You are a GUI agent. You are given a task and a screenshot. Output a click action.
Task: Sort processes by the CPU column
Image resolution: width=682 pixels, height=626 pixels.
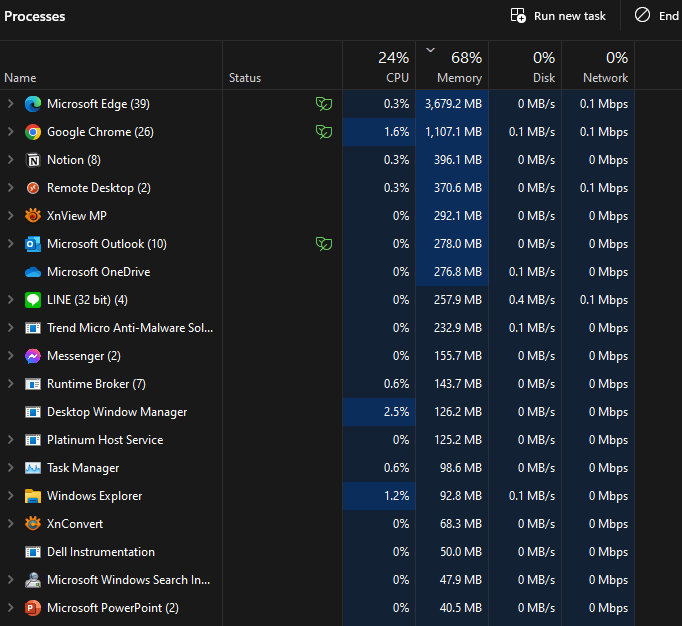coord(379,66)
